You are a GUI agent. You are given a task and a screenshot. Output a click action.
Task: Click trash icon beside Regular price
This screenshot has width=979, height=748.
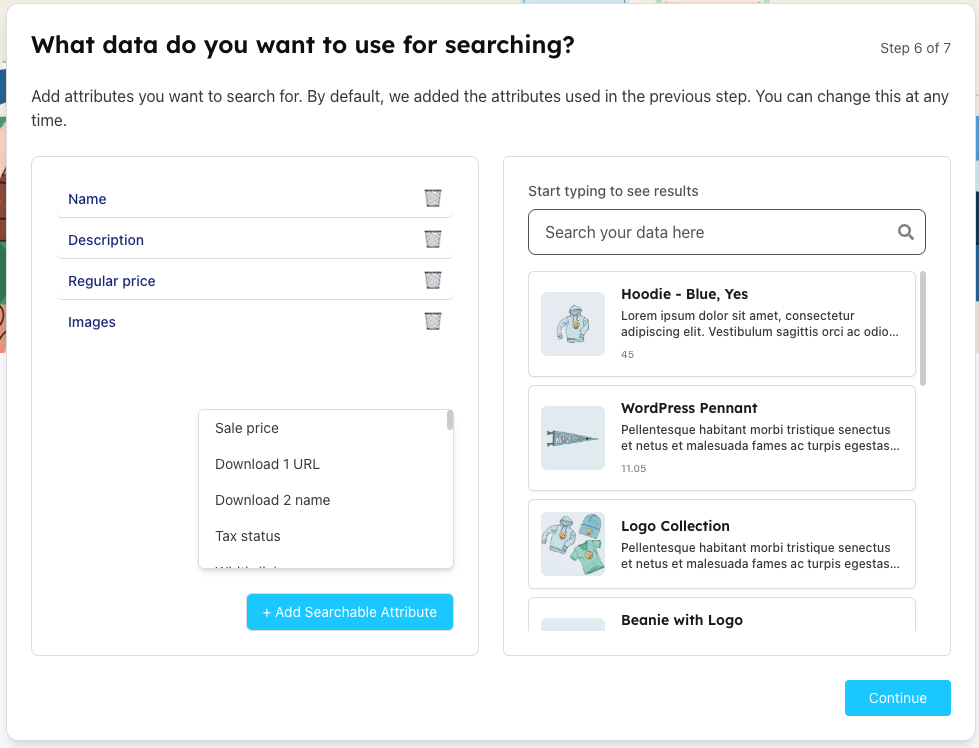click(x=432, y=280)
